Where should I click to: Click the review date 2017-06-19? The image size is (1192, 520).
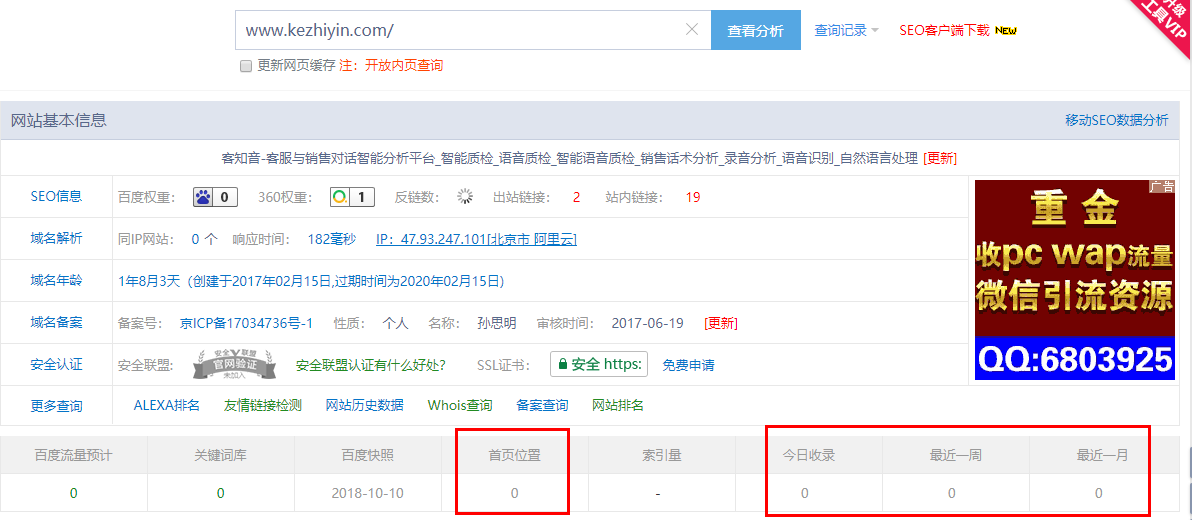coord(647,323)
